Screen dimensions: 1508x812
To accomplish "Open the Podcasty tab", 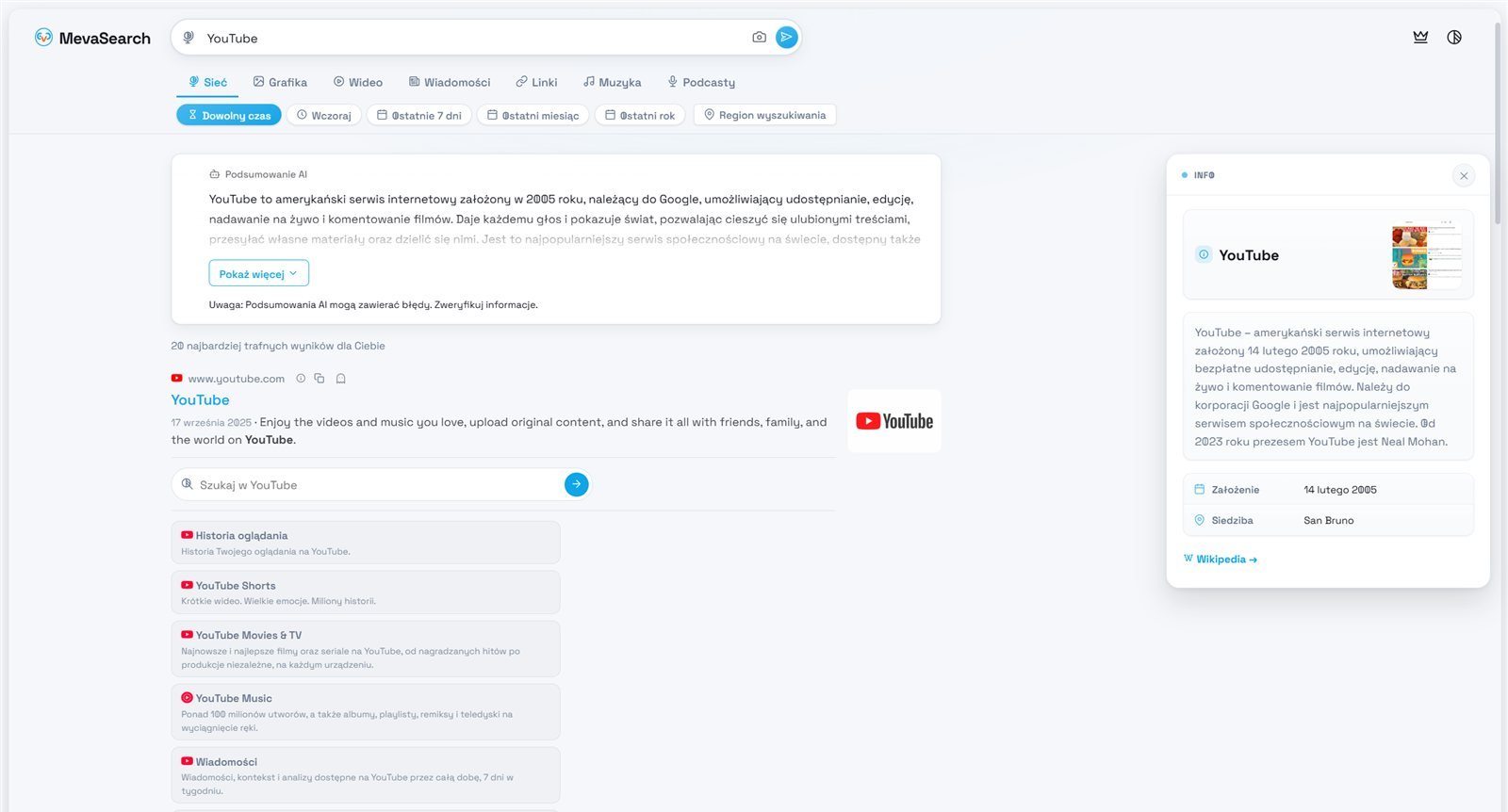I will tap(701, 82).
